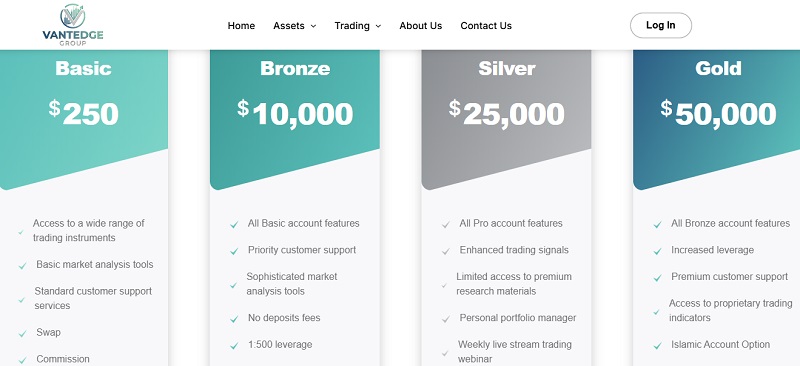Click the checkmark next to Swap
800x366 pixels.
tap(22, 334)
